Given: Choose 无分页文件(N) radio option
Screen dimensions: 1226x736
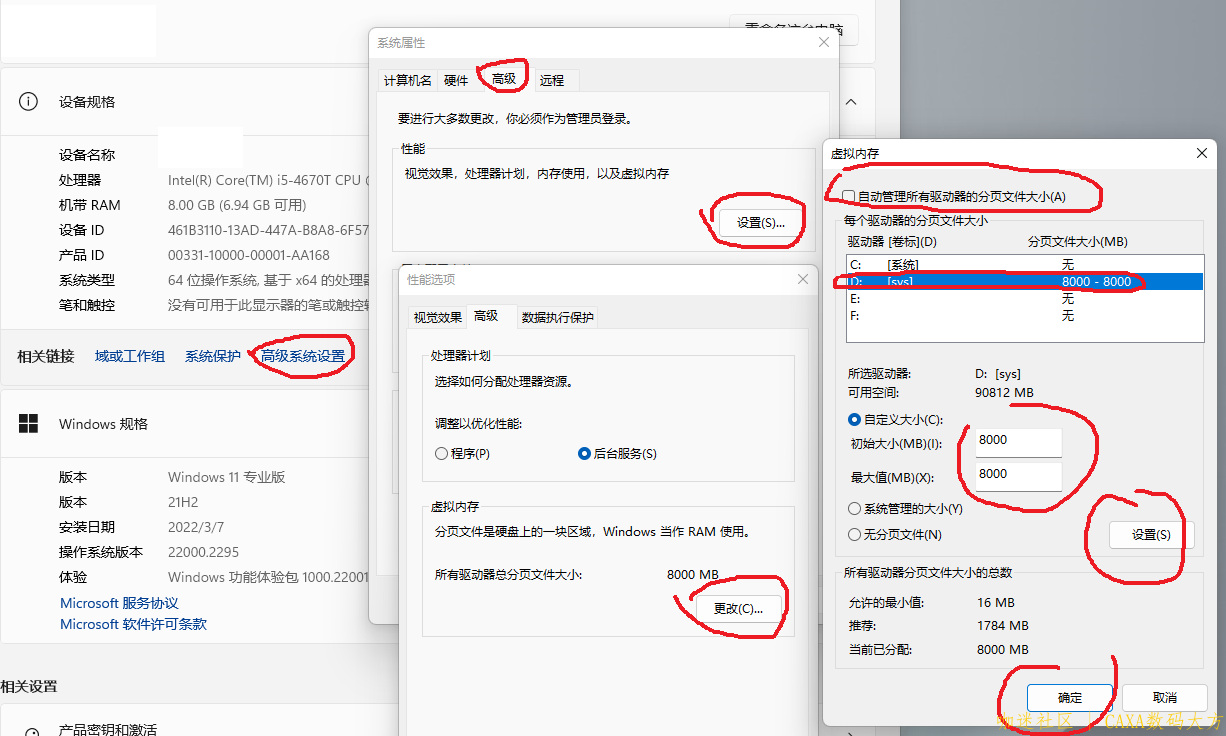Looking at the screenshot, I should pos(895,535).
